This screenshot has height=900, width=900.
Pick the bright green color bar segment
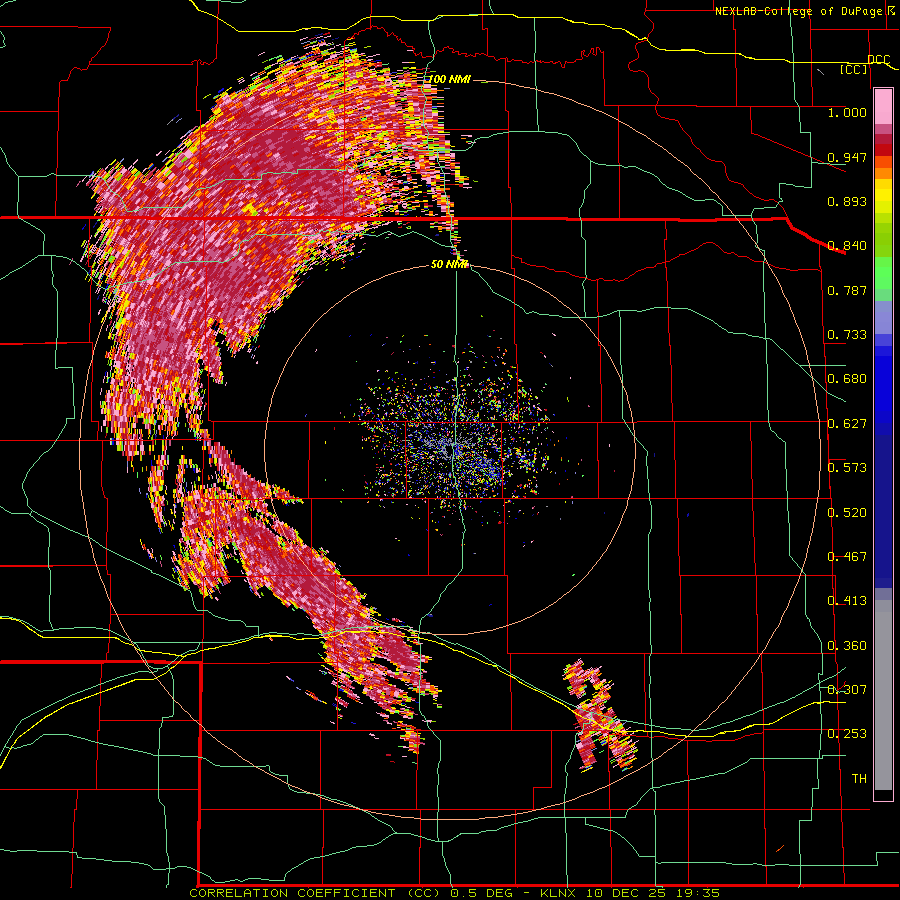tap(883, 273)
